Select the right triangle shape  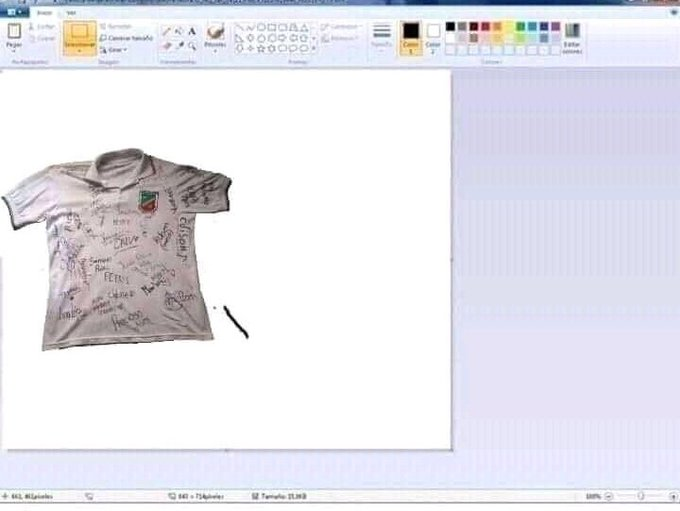(x=239, y=38)
